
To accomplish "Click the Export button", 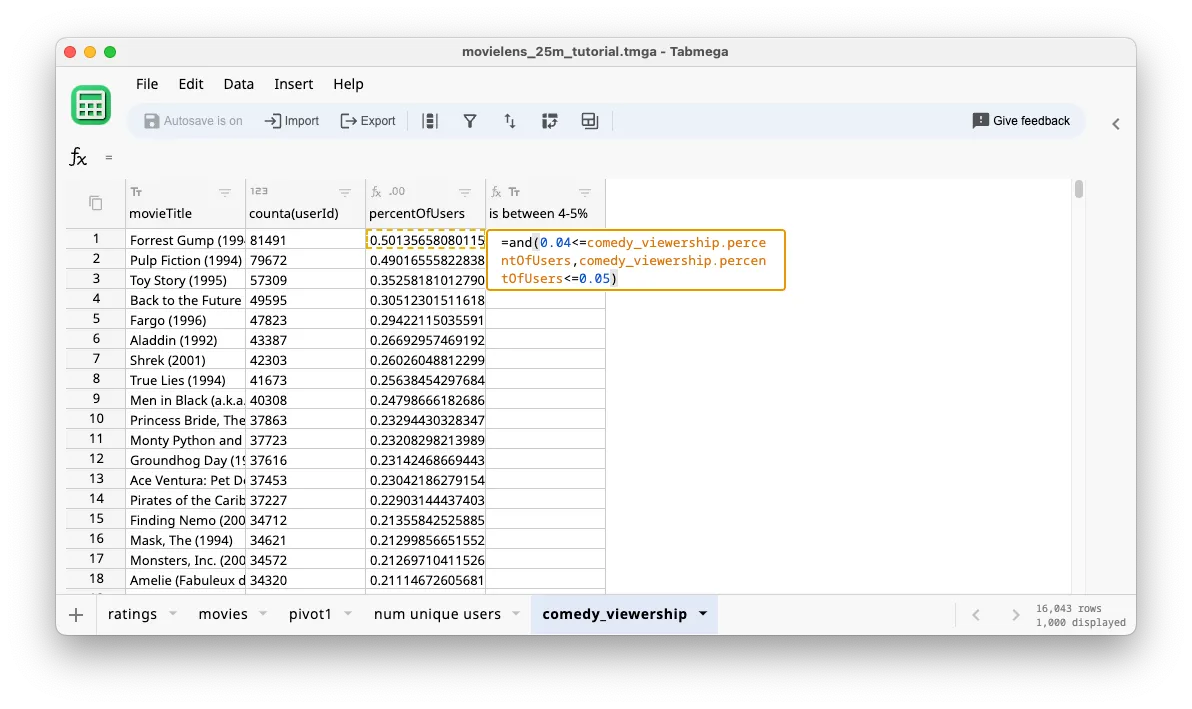I will 367,120.
